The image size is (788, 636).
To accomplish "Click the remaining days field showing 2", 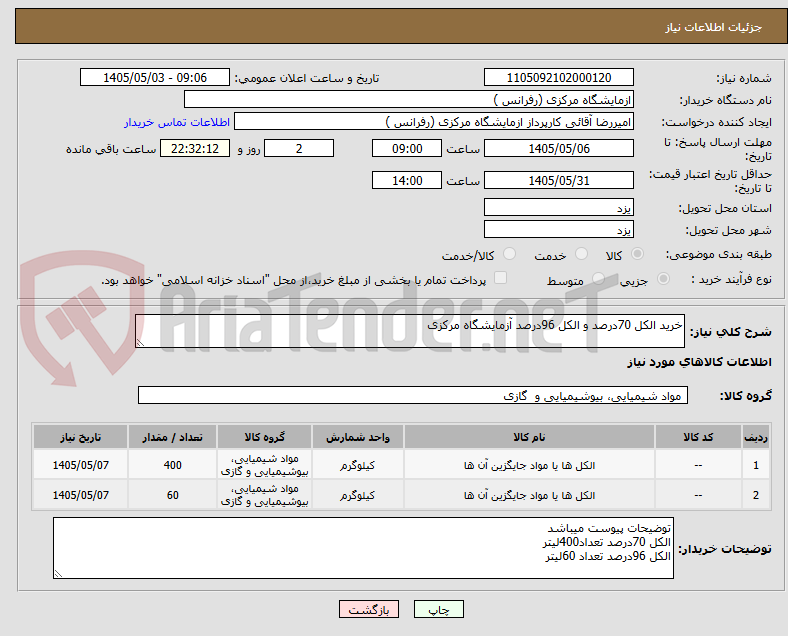I will click(299, 149).
